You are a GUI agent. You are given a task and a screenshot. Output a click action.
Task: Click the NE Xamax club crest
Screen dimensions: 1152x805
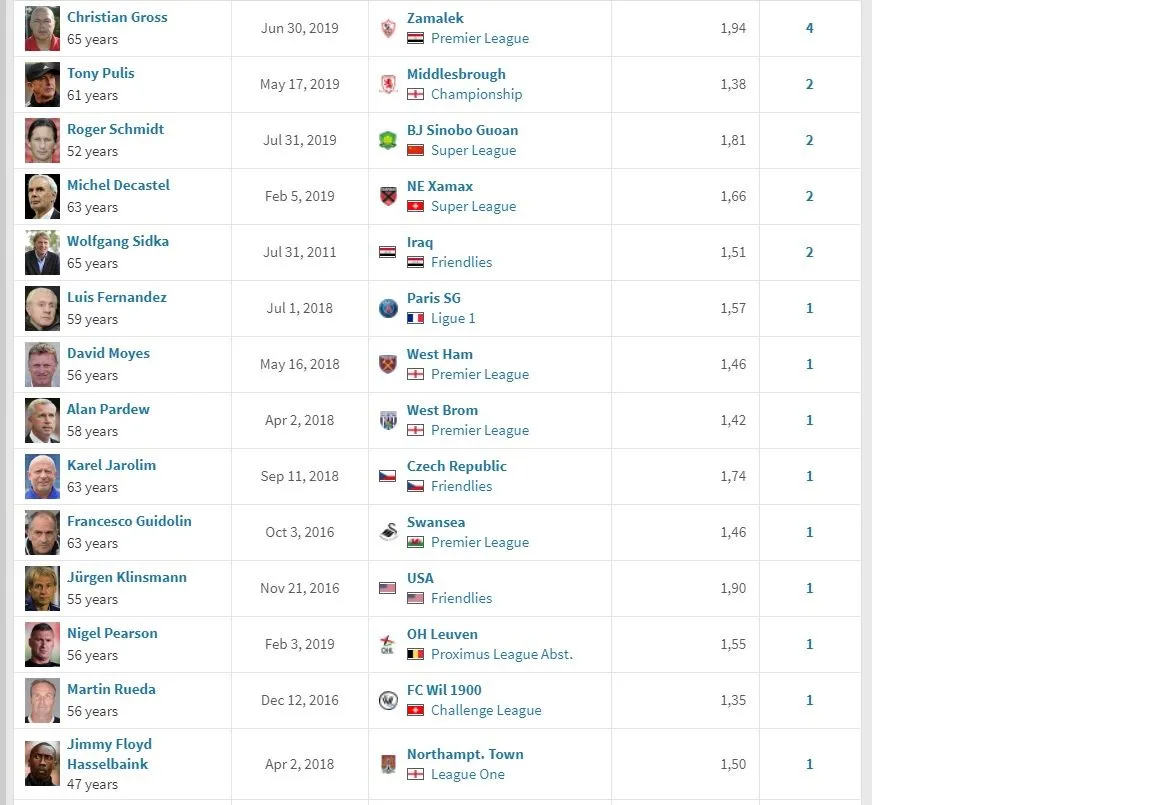click(388, 196)
